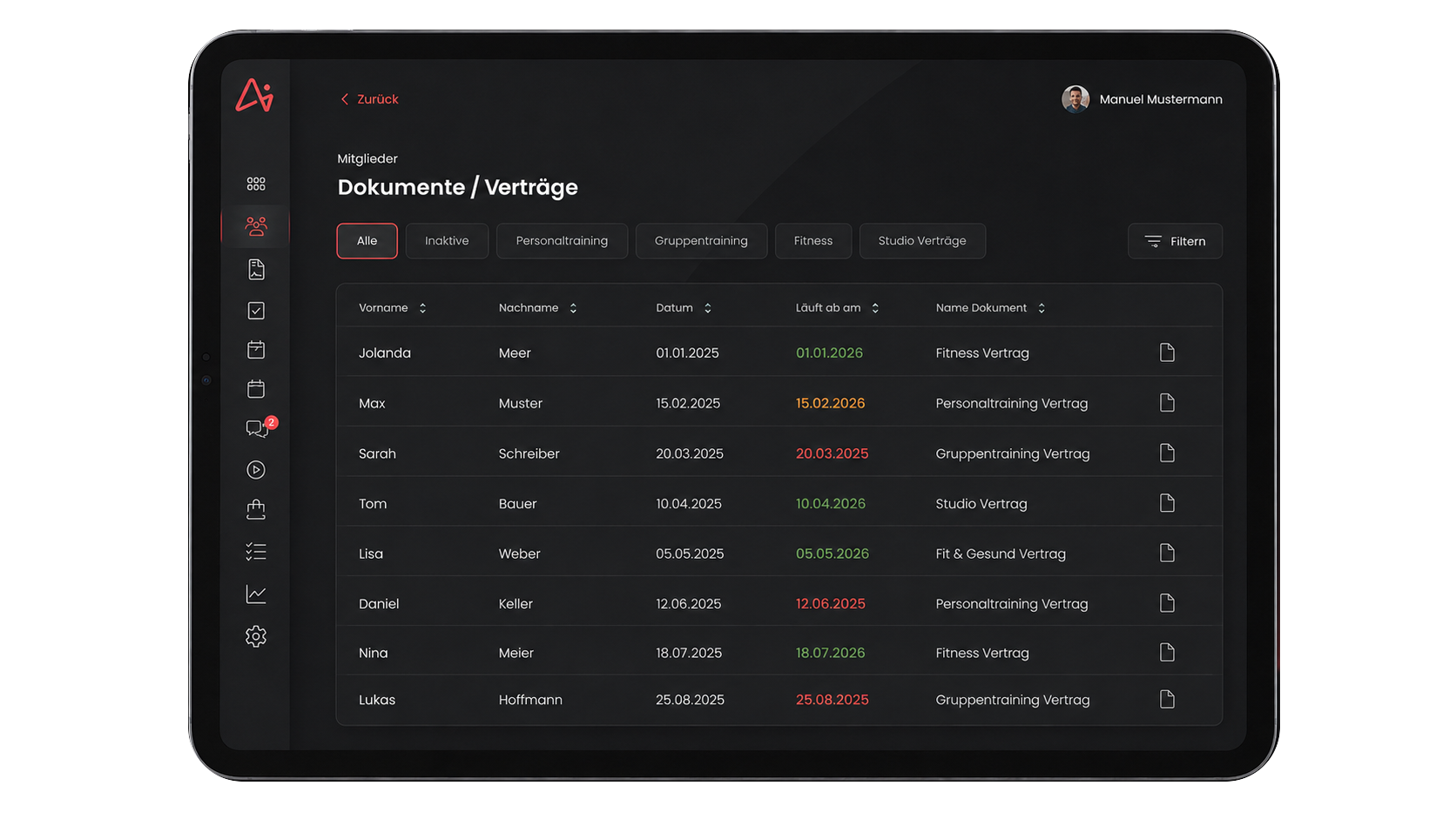Click the Filtern button

click(1175, 241)
